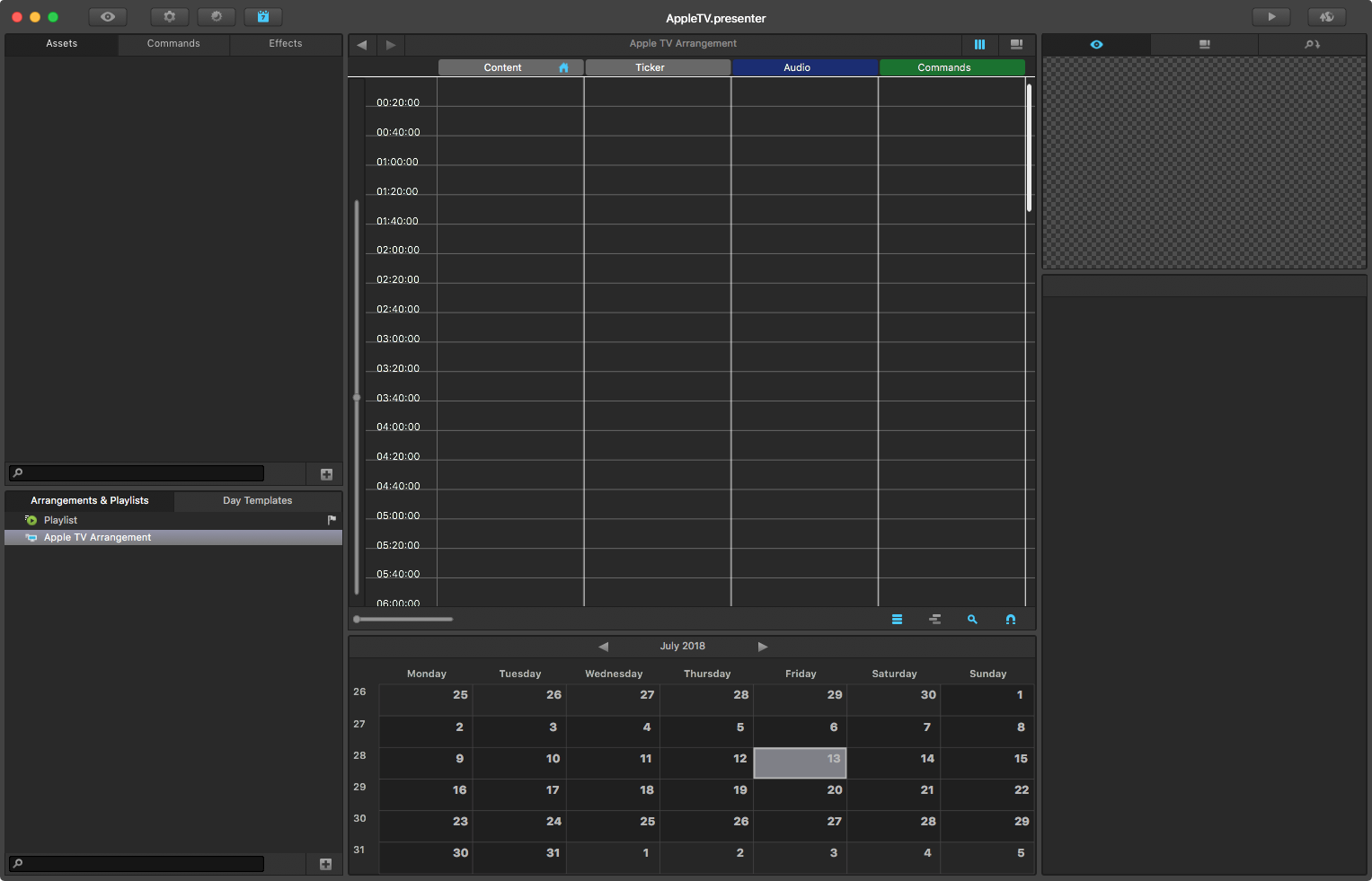Go to previous month in calendar
The height and width of the screenshot is (881, 1372).
point(603,647)
